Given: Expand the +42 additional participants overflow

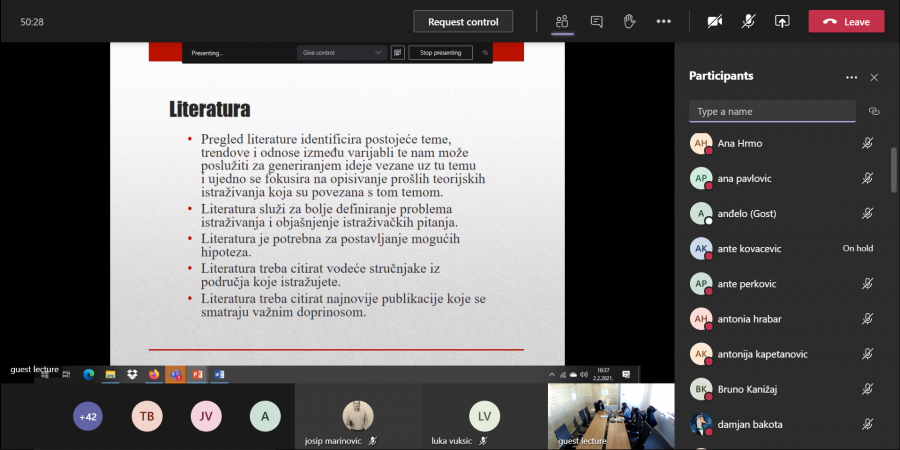Looking at the screenshot, I should pos(88,416).
